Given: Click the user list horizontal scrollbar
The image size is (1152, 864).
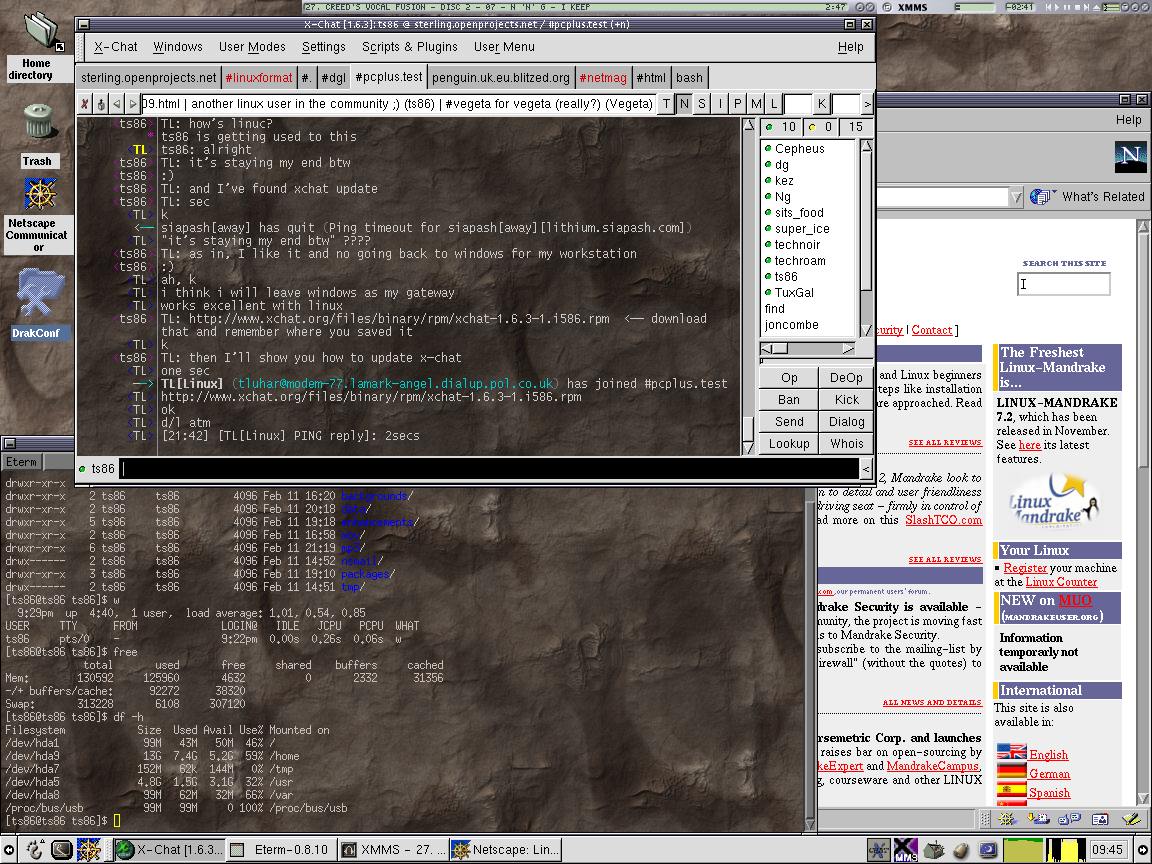Looking at the screenshot, I should pyautogui.click(x=807, y=349).
